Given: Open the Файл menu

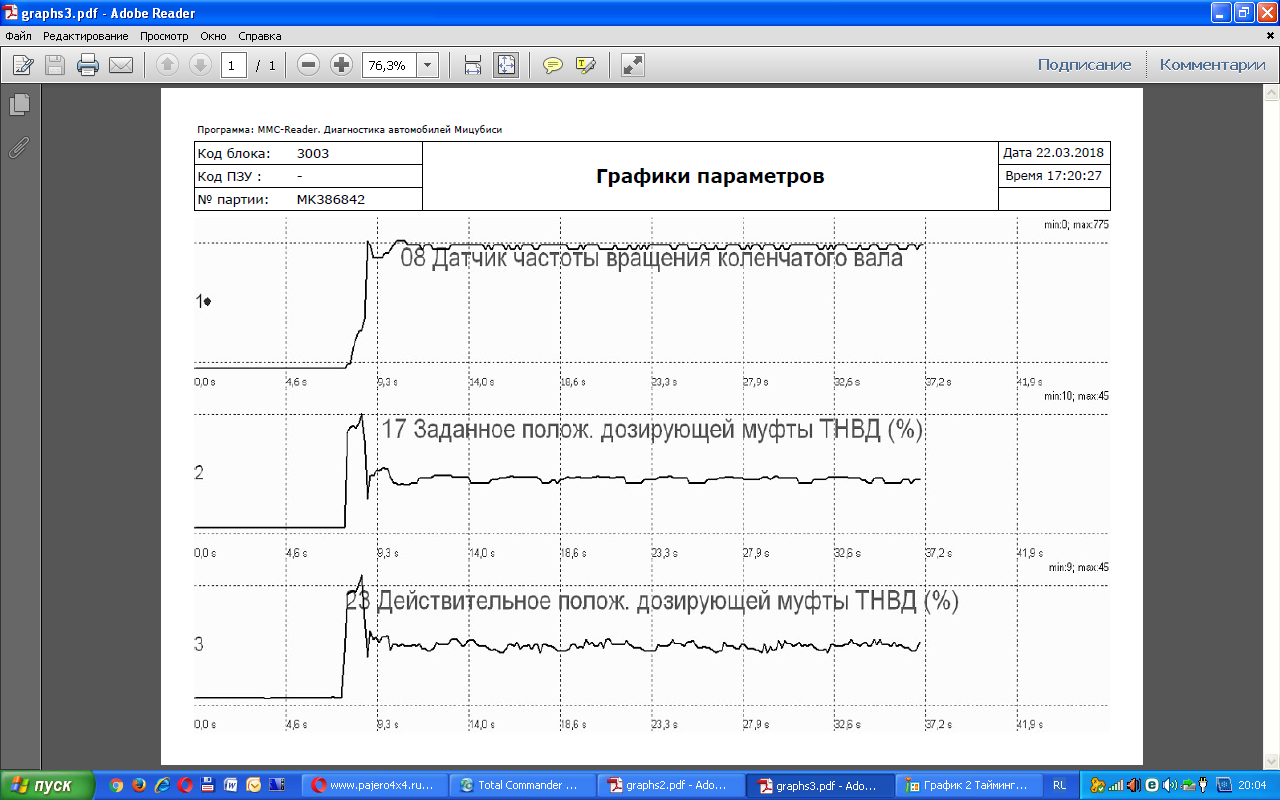Looking at the screenshot, I should (18, 36).
